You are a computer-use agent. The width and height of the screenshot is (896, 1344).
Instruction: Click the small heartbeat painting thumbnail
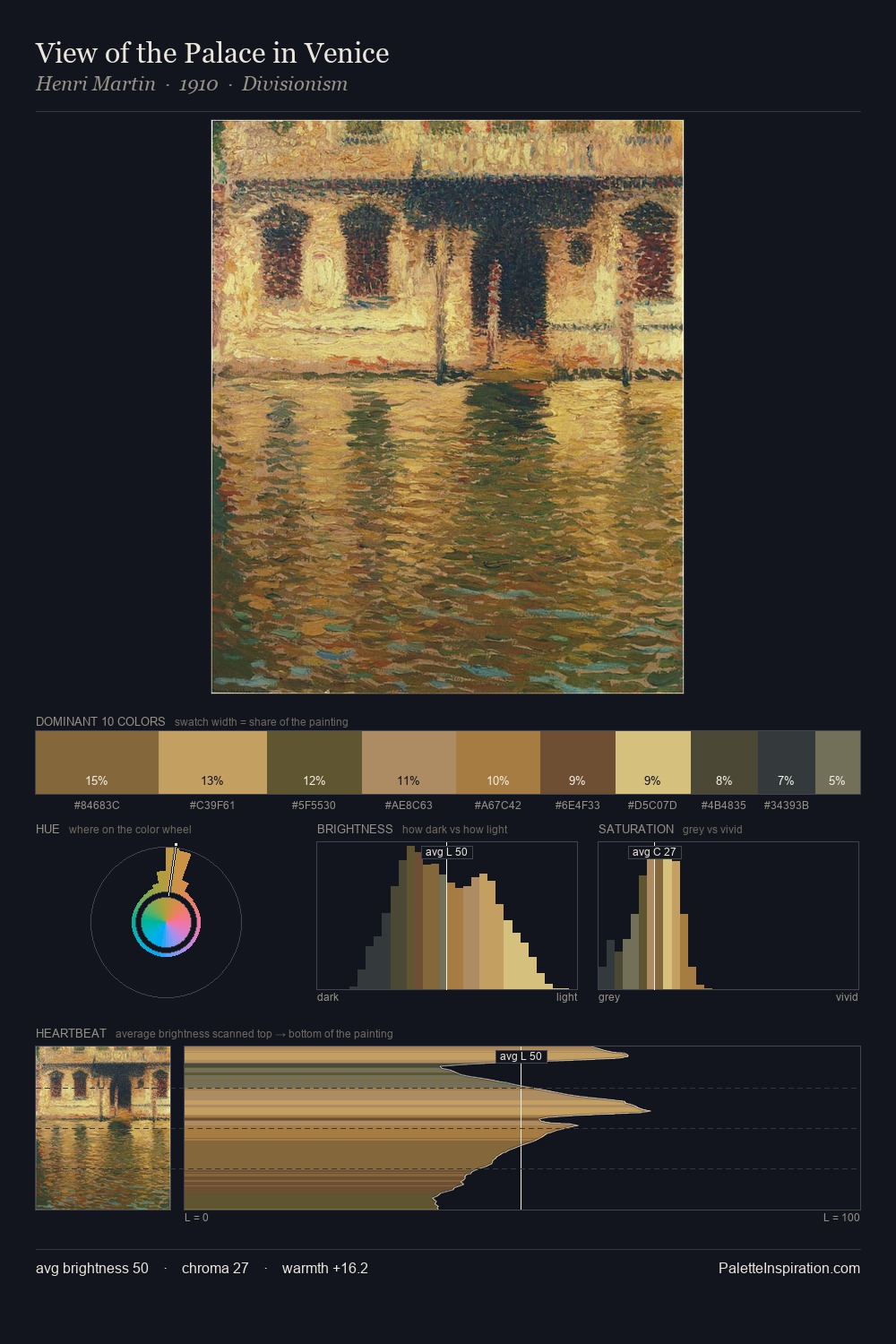pos(103,1128)
